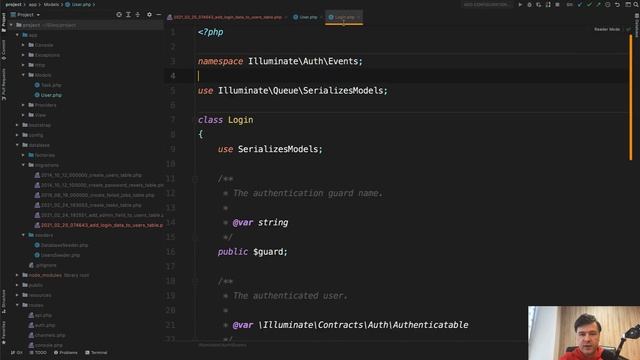The image size is (640, 360).
Task: Click the inspections checkmark beside Reader Mode
Action: tap(628, 29)
